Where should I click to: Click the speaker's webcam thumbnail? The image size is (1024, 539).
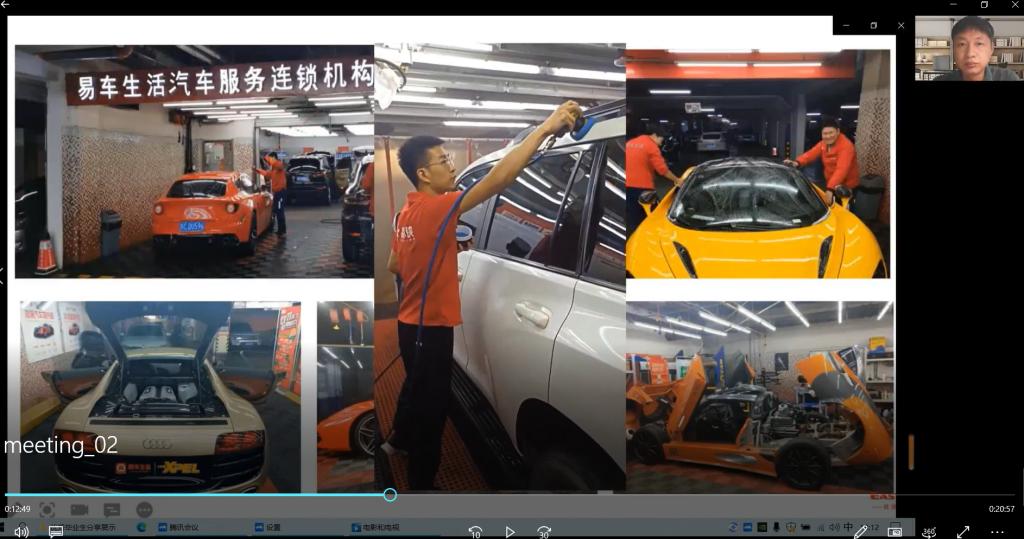pyautogui.click(x=967, y=48)
